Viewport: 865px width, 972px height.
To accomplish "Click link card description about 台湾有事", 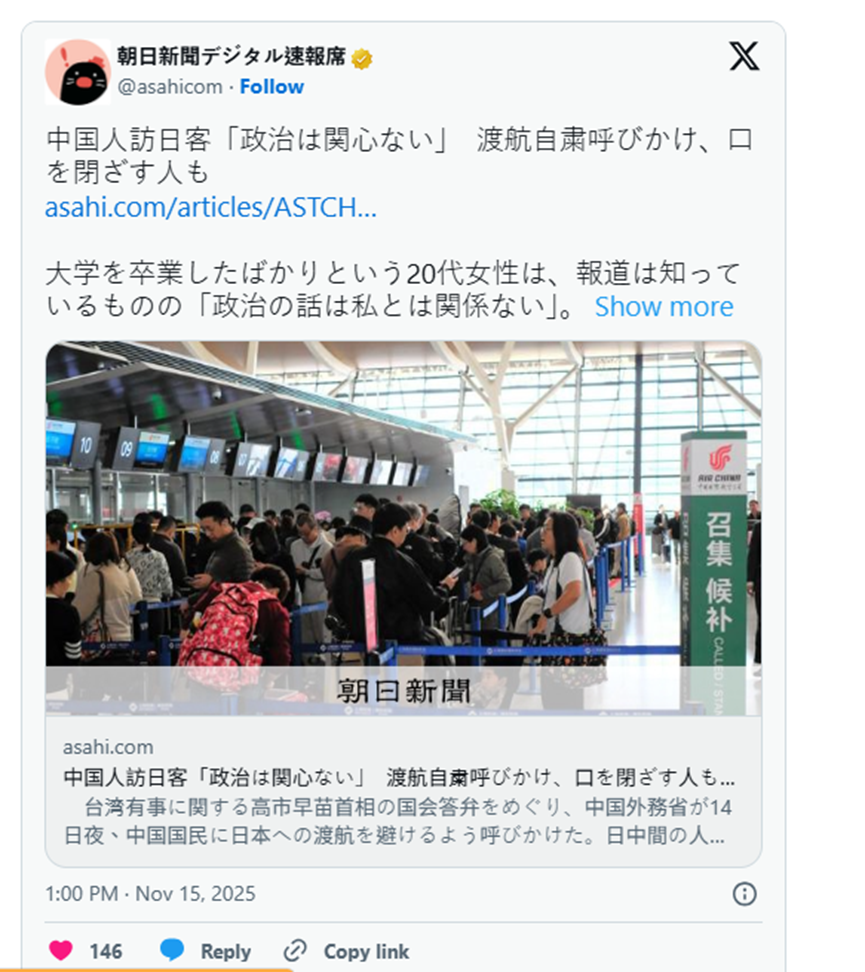I will pyautogui.click(x=397, y=821).
